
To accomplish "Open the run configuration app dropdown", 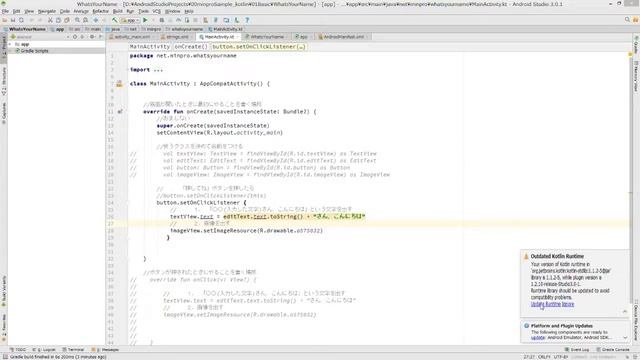I will (x=131, y=20).
